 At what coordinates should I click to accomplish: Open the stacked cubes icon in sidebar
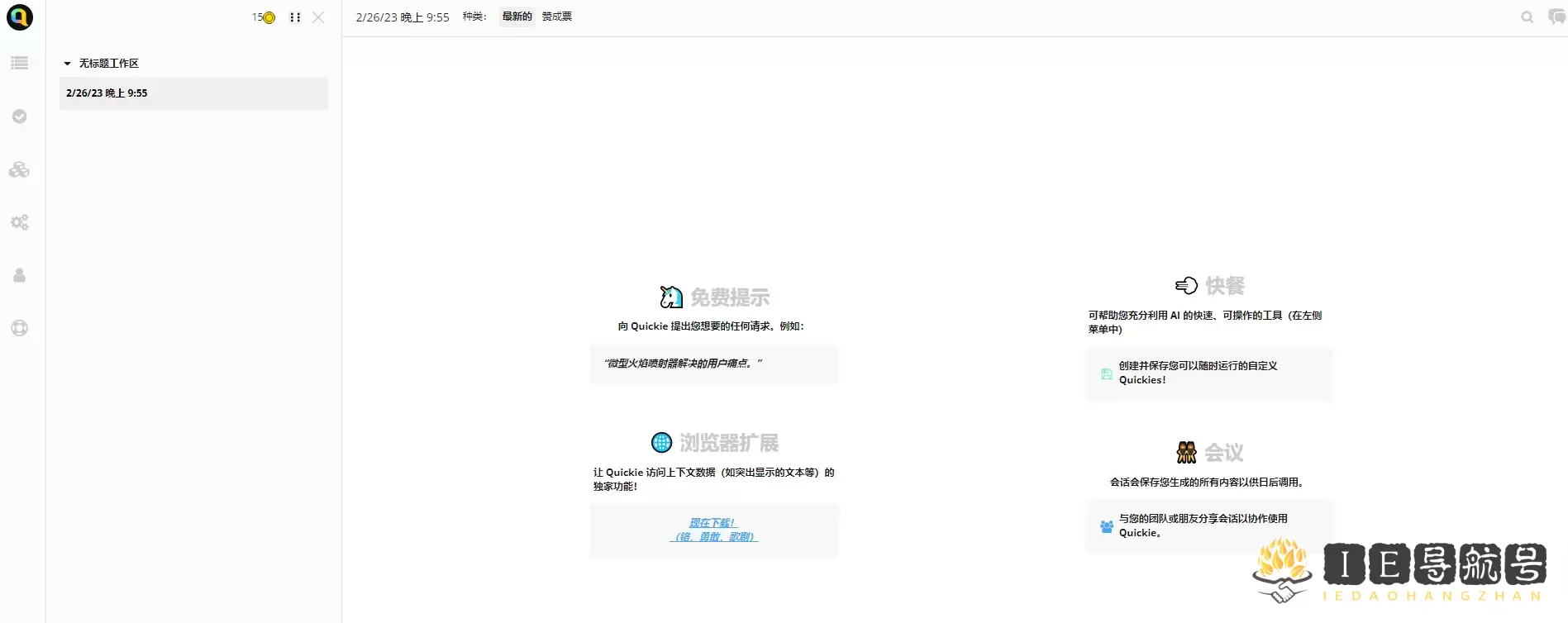20,169
